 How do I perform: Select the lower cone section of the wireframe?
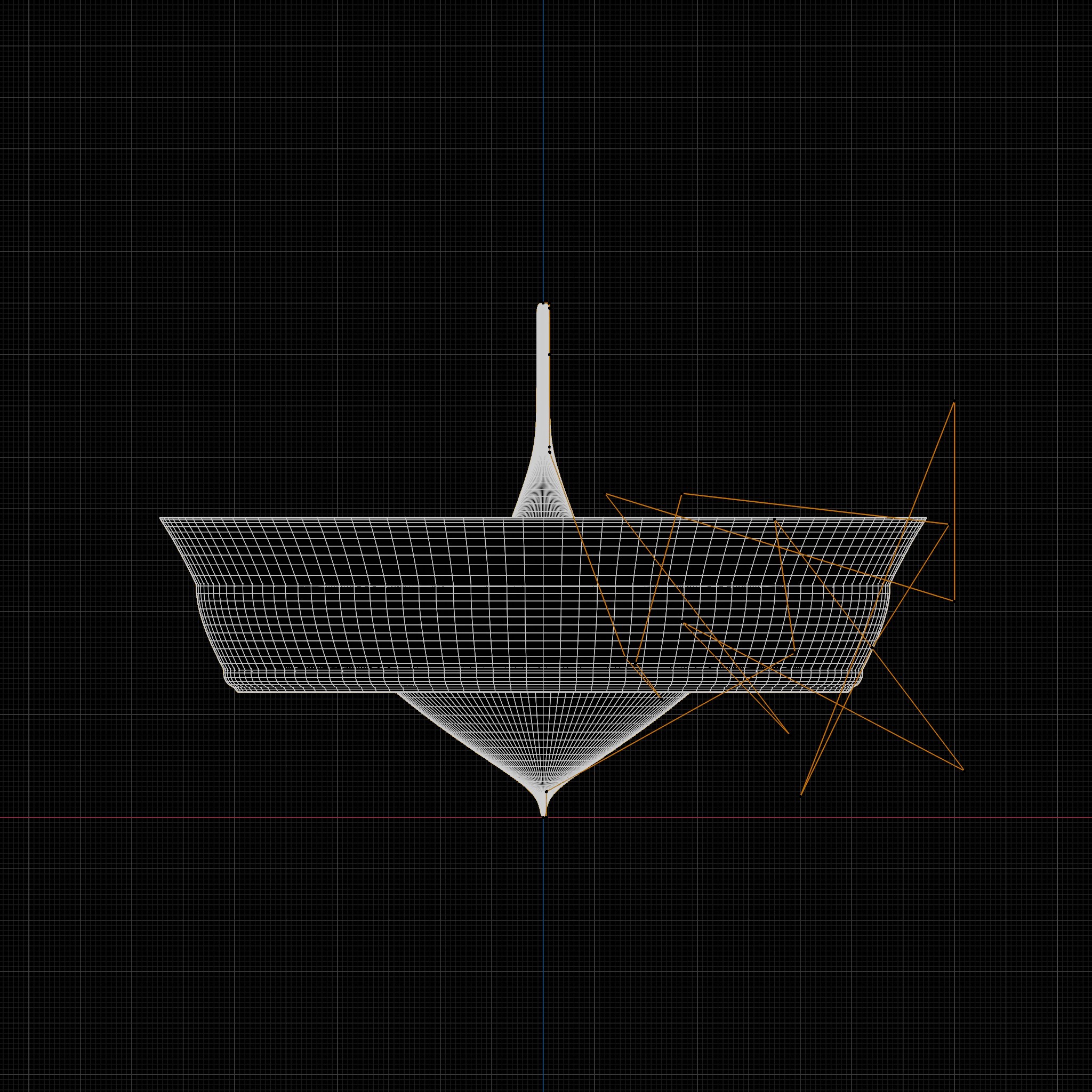pos(543,735)
